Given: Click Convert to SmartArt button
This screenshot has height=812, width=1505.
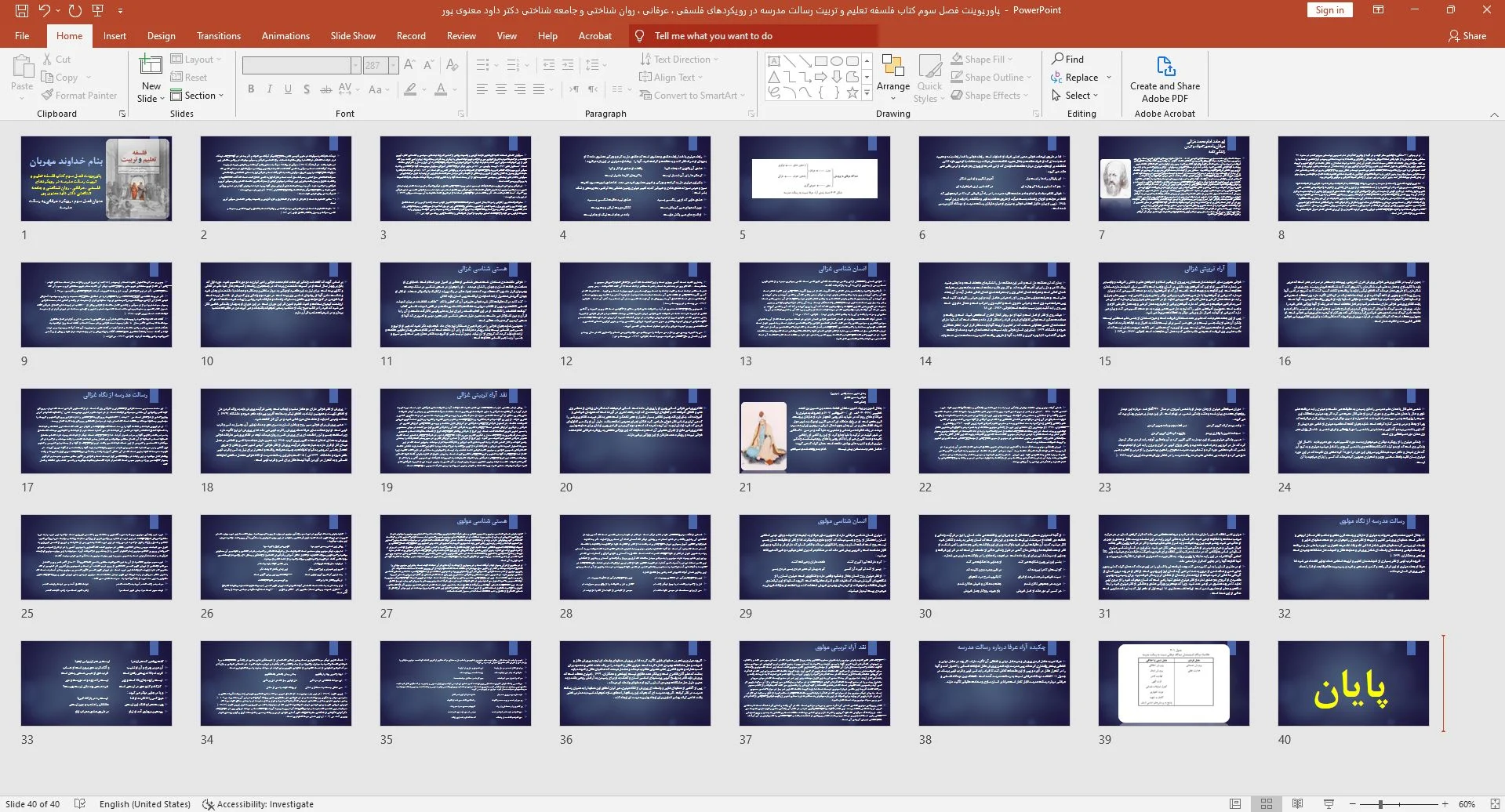Looking at the screenshot, I should (x=692, y=95).
